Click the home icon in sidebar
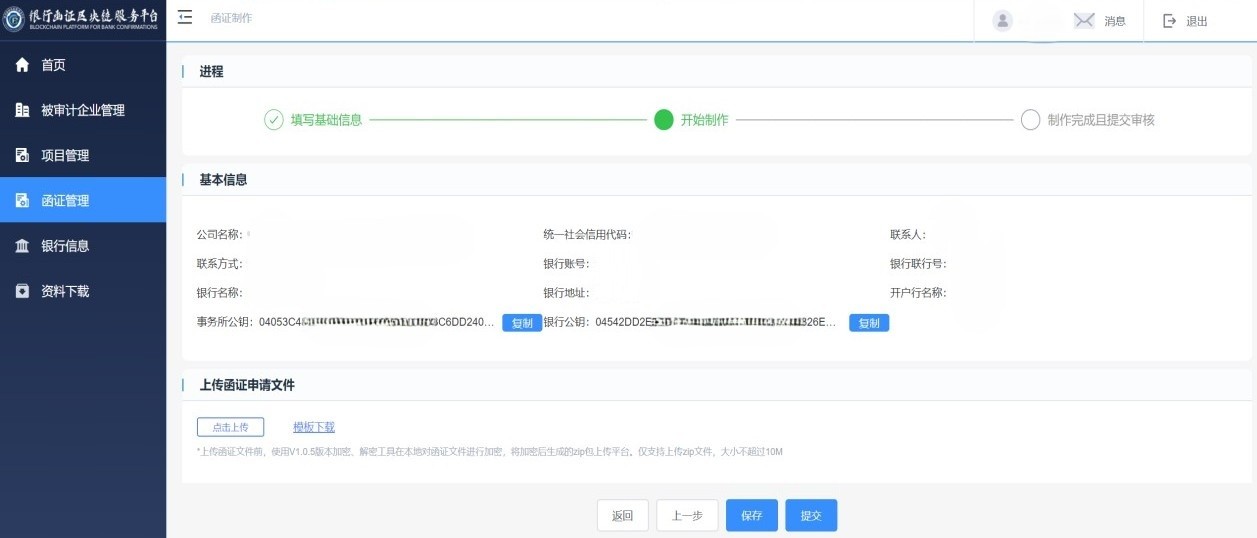Viewport: 1257px width, 538px height. tap(22, 65)
